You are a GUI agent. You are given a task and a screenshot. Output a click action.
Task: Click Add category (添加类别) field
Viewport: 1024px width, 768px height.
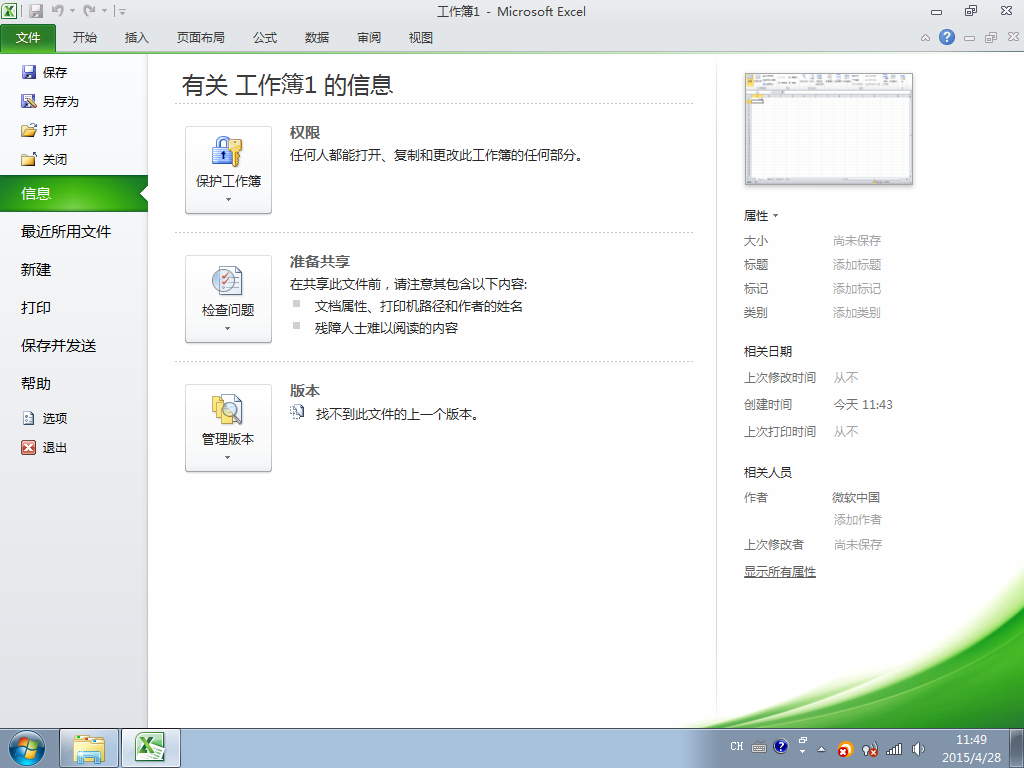coord(857,313)
